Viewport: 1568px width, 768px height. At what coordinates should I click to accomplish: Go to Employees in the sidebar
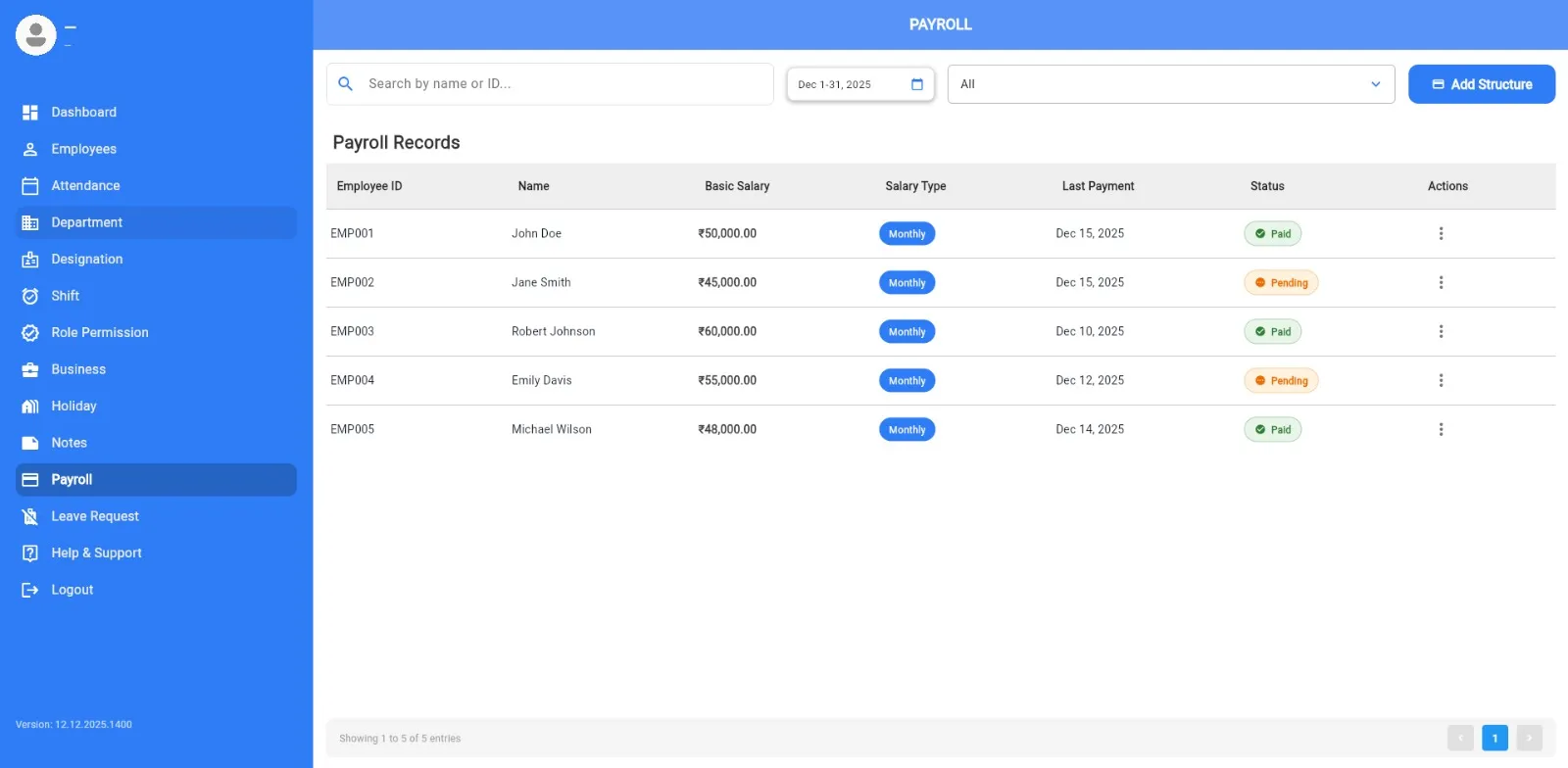click(x=83, y=149)
